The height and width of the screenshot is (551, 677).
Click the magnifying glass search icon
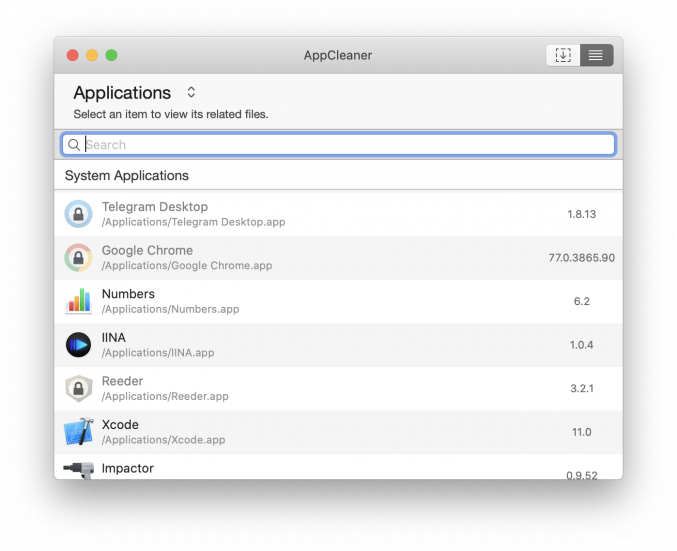click(x=74, y=145)
